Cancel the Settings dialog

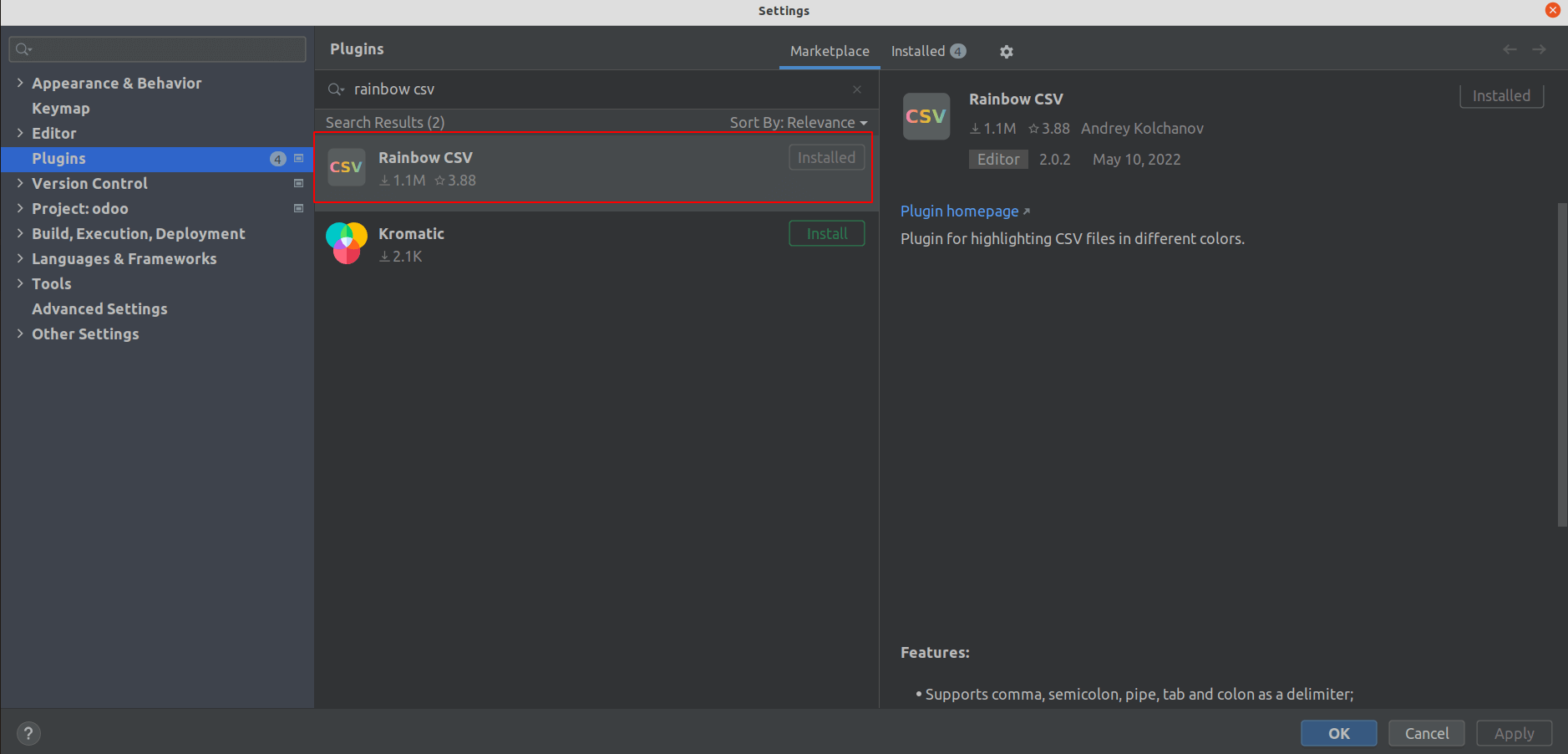pos(1426,733)
